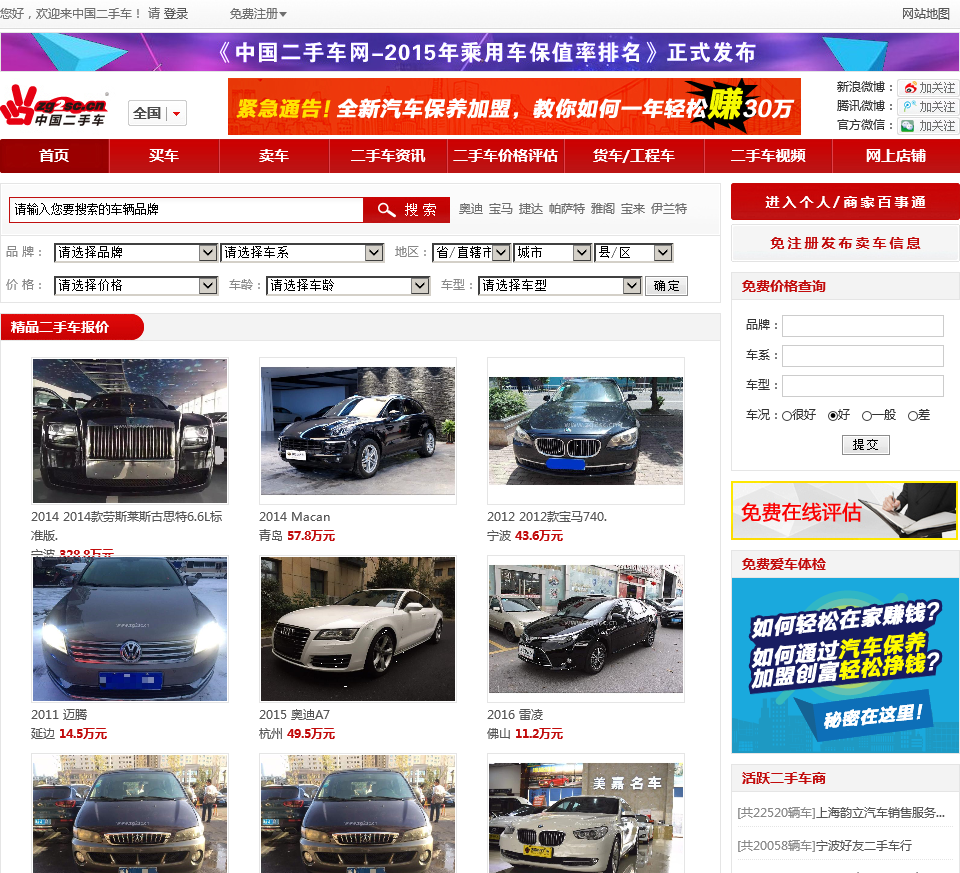Follow the official WeChat account icon

click(908, 126)
